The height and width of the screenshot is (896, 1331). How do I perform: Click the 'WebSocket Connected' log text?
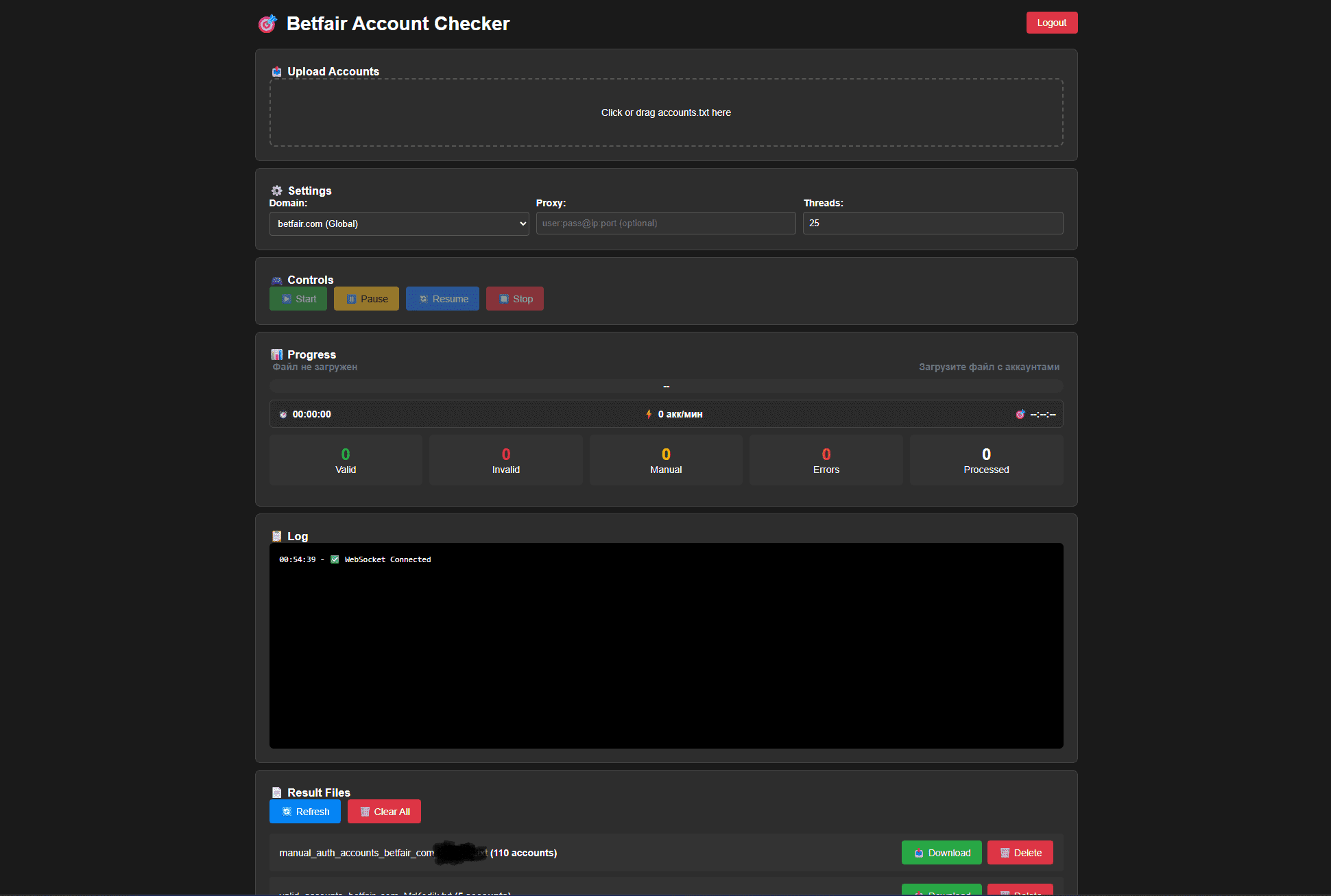387,559
